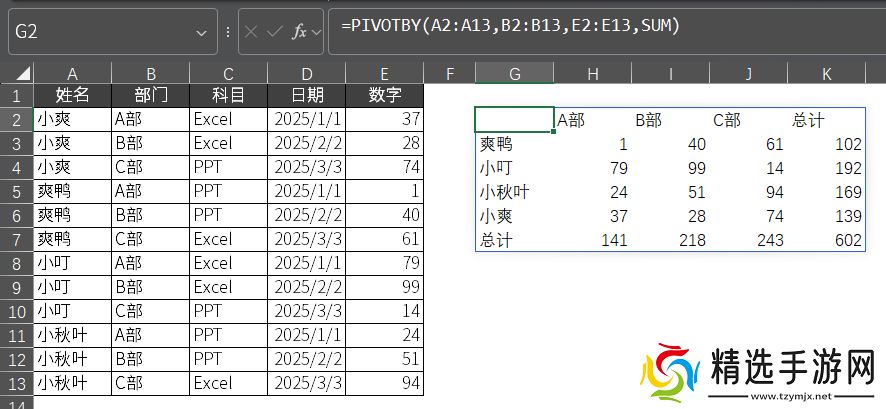Select column G header
The image size is (886, 409).
coord(514,73)
